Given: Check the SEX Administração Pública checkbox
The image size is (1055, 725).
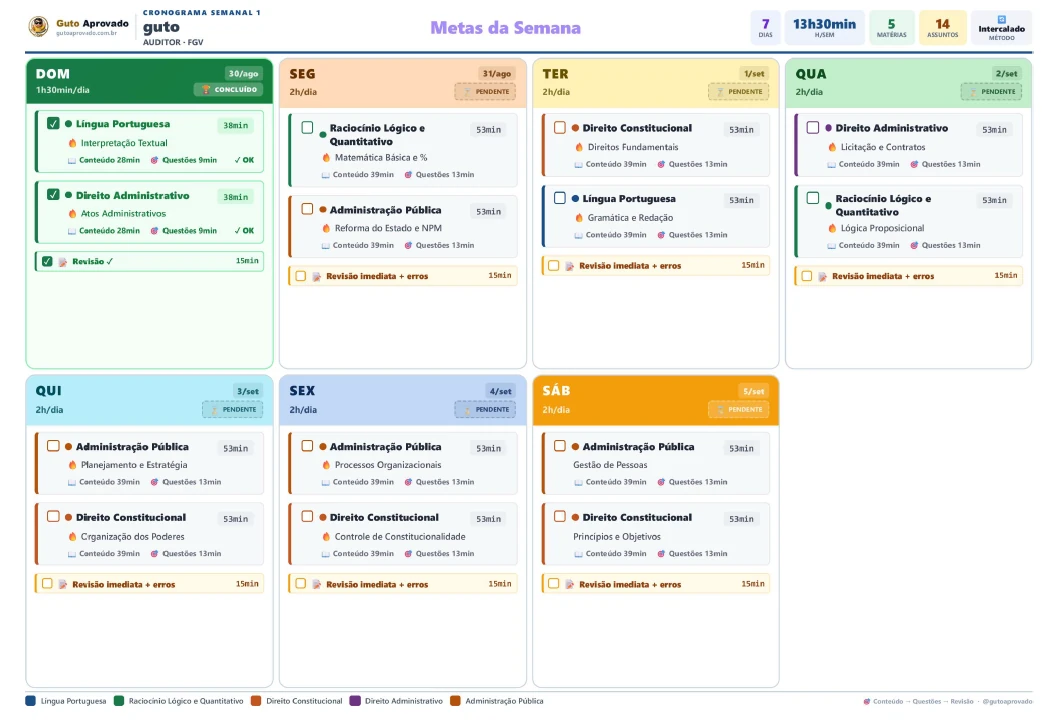Looking at the screenshot, I should click(x=307, y=446).
